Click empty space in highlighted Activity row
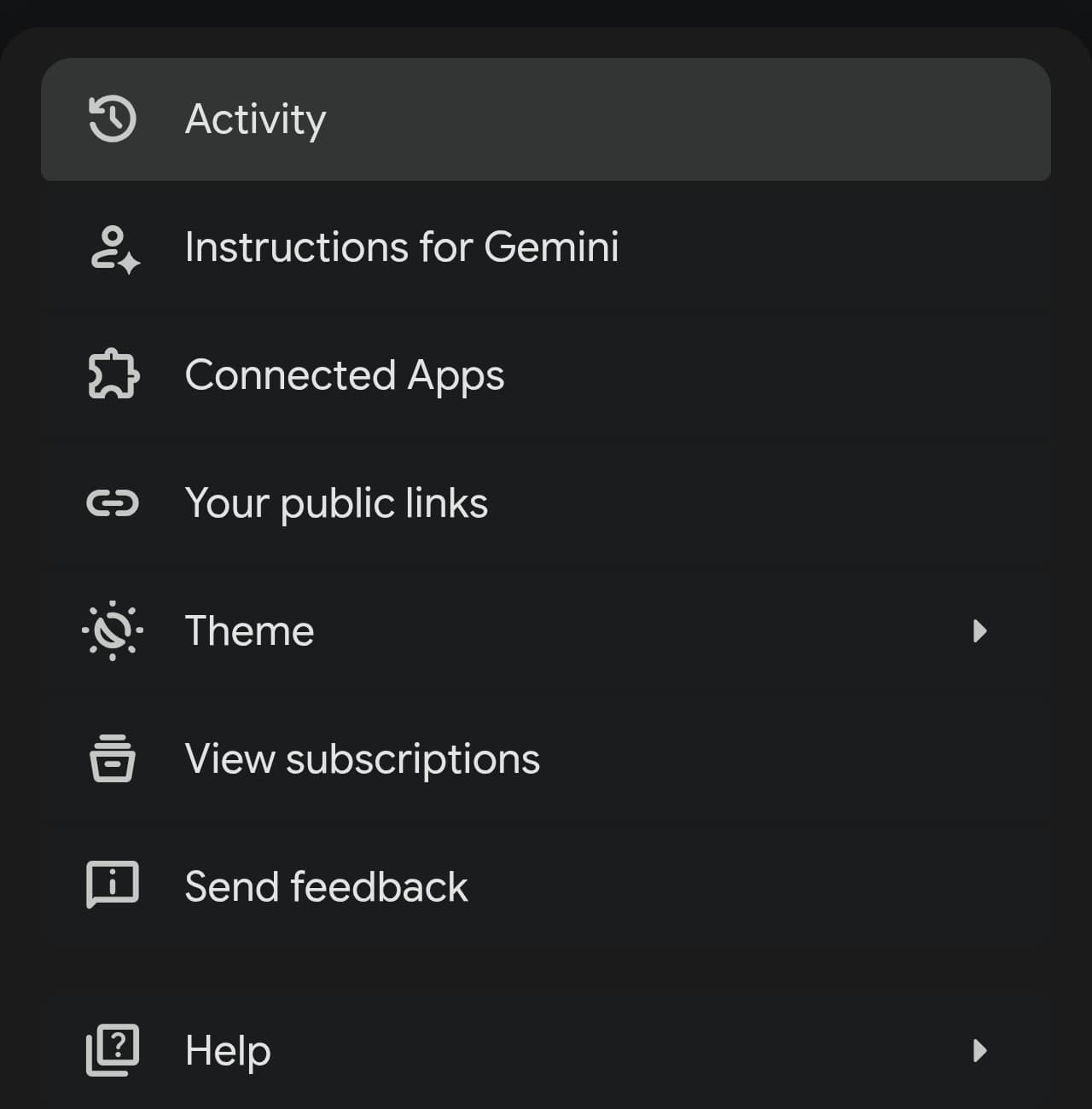The height and width of the screenshot is (1109, 1092). pos(682,119)
